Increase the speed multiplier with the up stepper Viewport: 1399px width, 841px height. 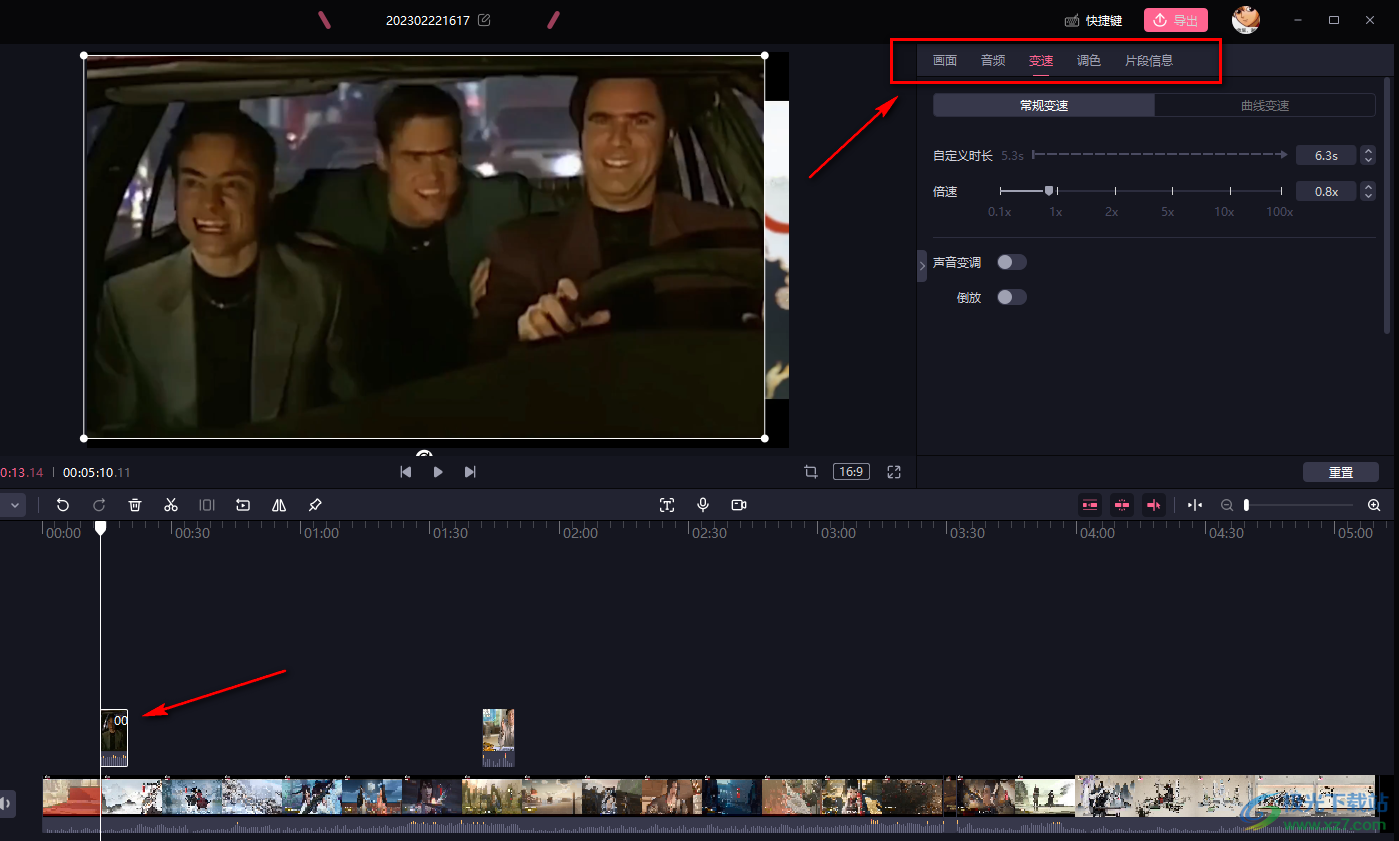coord(1369,187)
